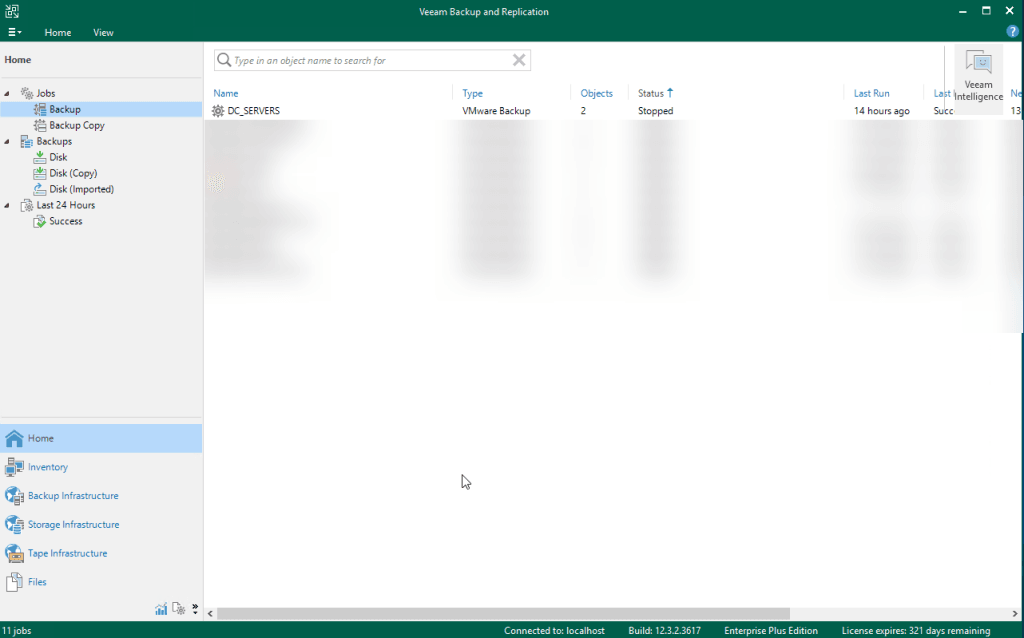Click the Backup job icon in tree

40,109
